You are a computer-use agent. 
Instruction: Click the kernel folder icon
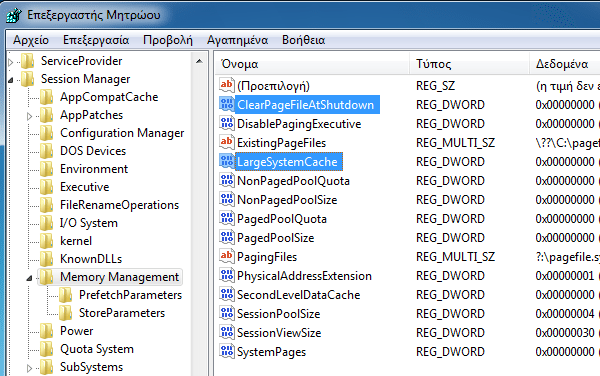[47, 241]
